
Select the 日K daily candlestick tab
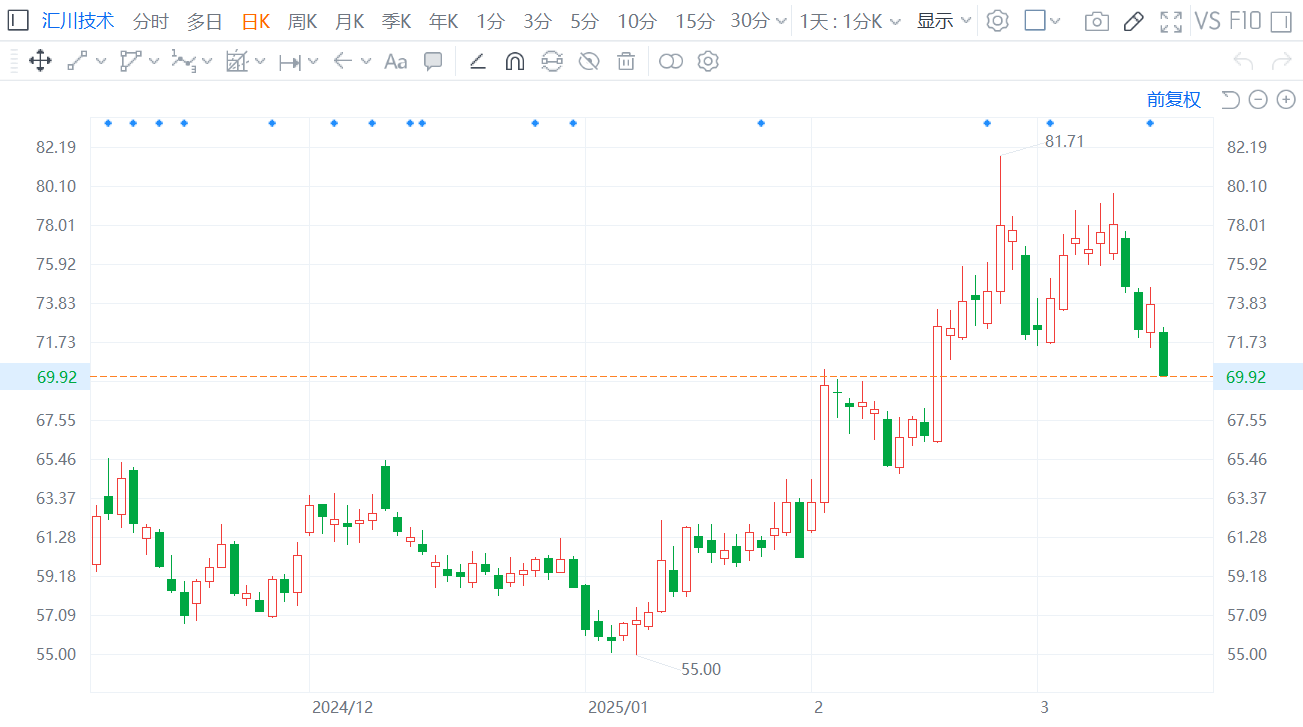coord(256,20)
